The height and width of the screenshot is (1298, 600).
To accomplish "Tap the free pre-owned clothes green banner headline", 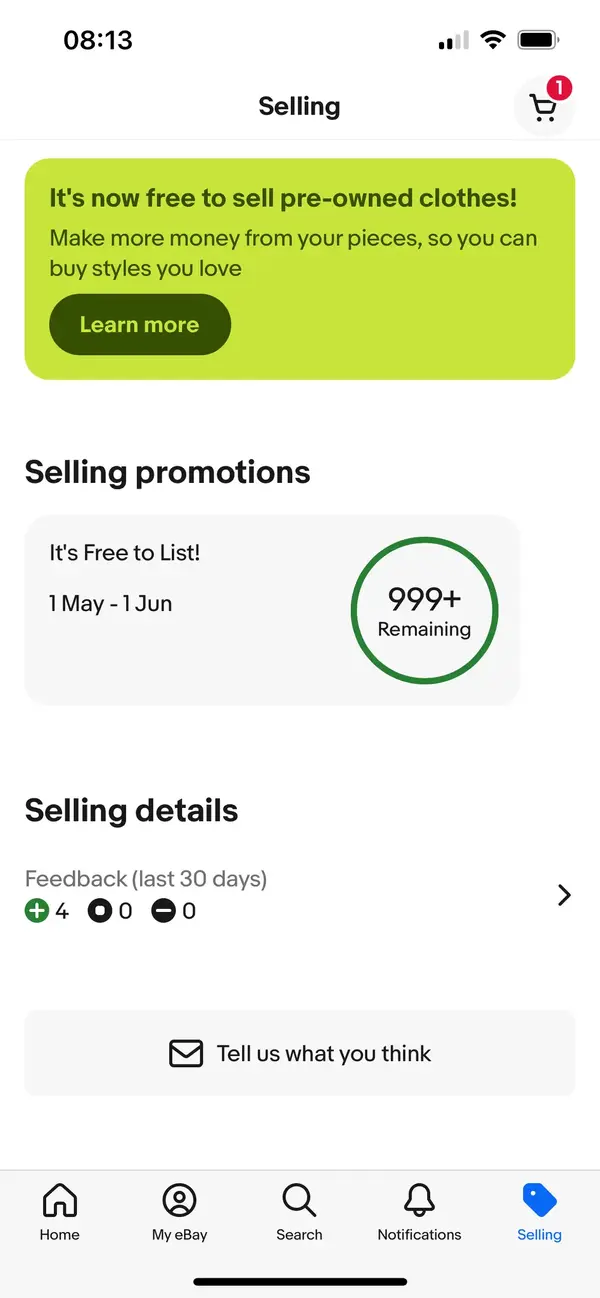I will pos(283,197).
